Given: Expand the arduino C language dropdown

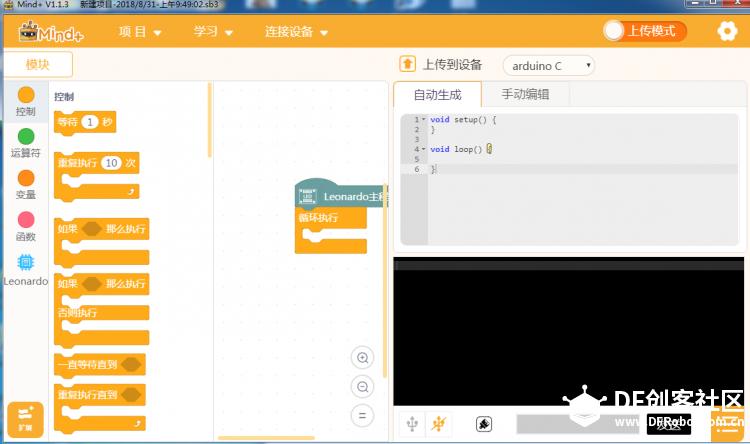Looking at the screenshot, I should click(549, 66).
